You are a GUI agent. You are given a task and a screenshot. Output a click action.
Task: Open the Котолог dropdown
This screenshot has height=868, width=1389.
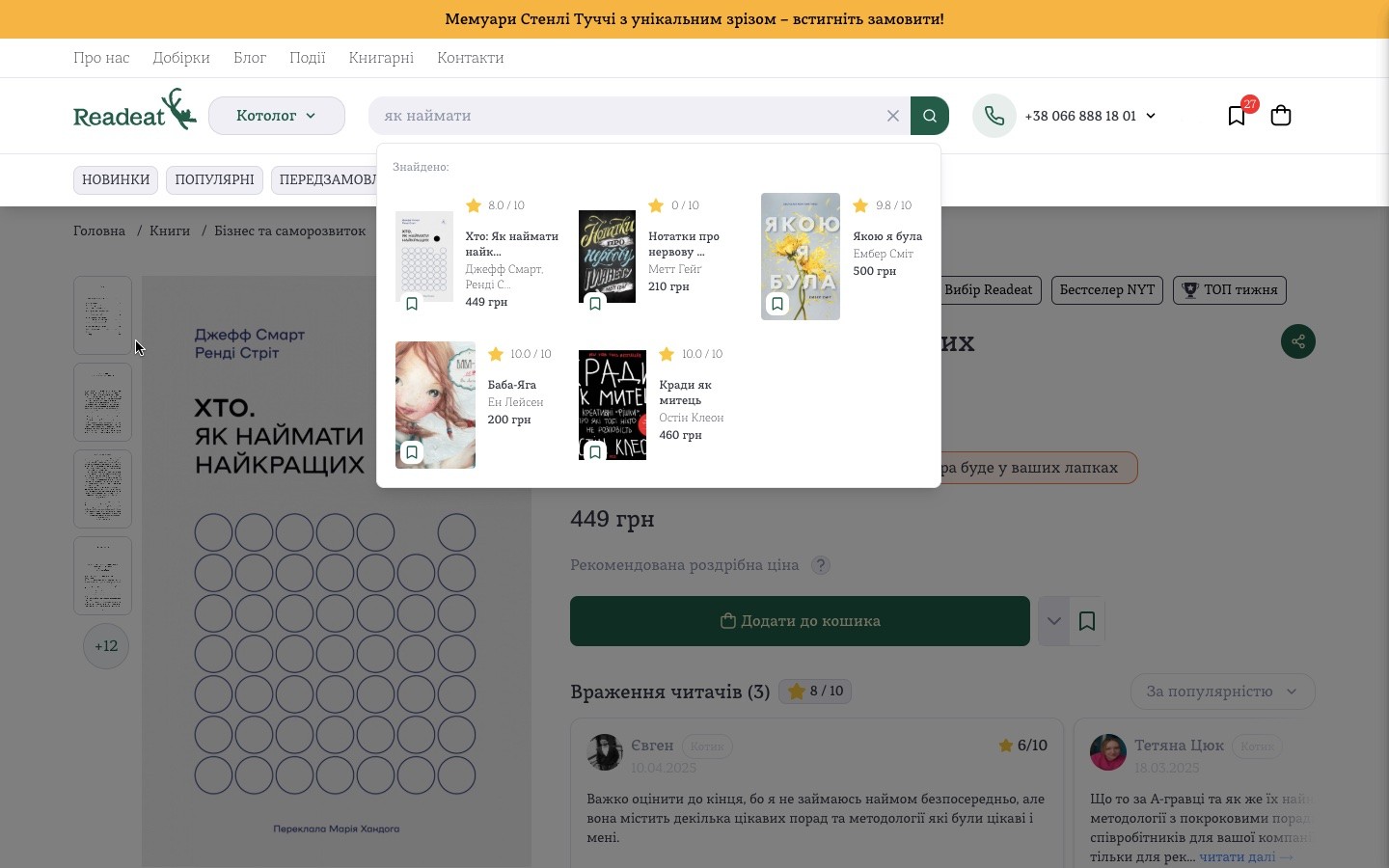277,116
